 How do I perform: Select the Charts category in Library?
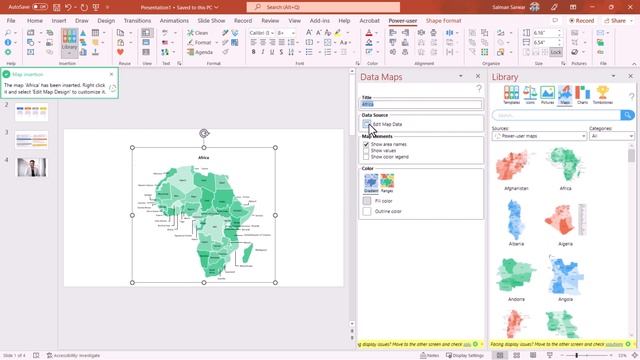coord(582,95)
